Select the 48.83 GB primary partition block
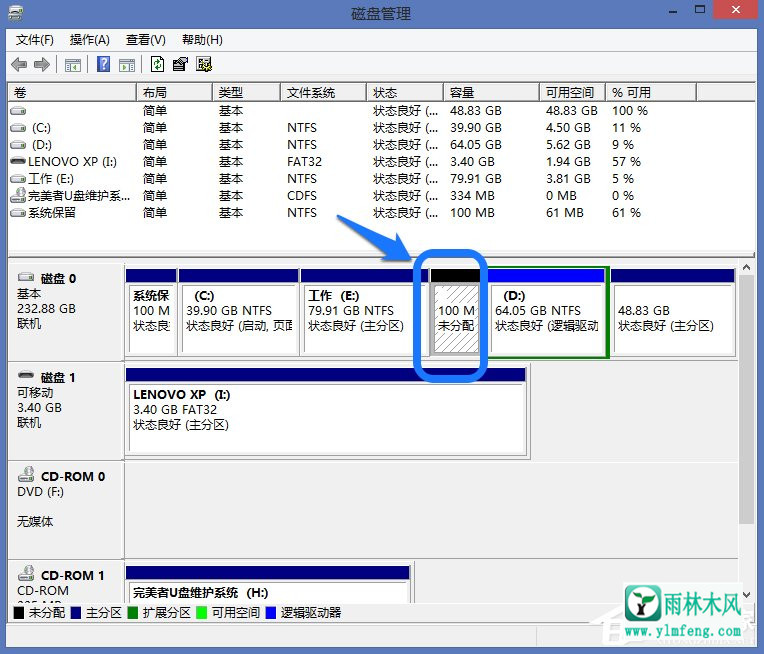Screen dimensions: 764x654 pos(673,312)
